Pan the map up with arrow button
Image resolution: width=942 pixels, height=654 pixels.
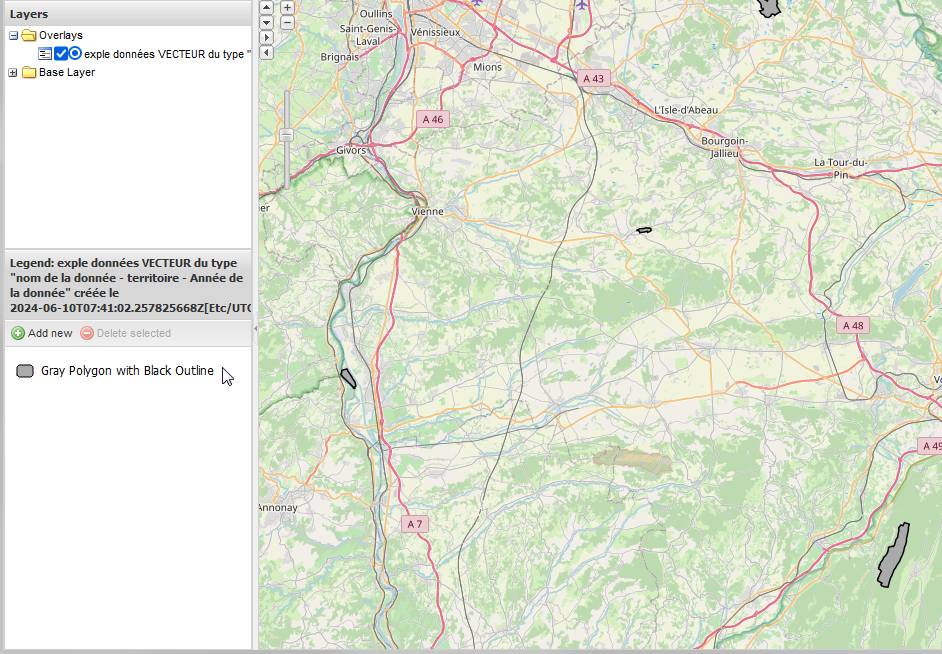pyautogui.click(x=266, y=6)
